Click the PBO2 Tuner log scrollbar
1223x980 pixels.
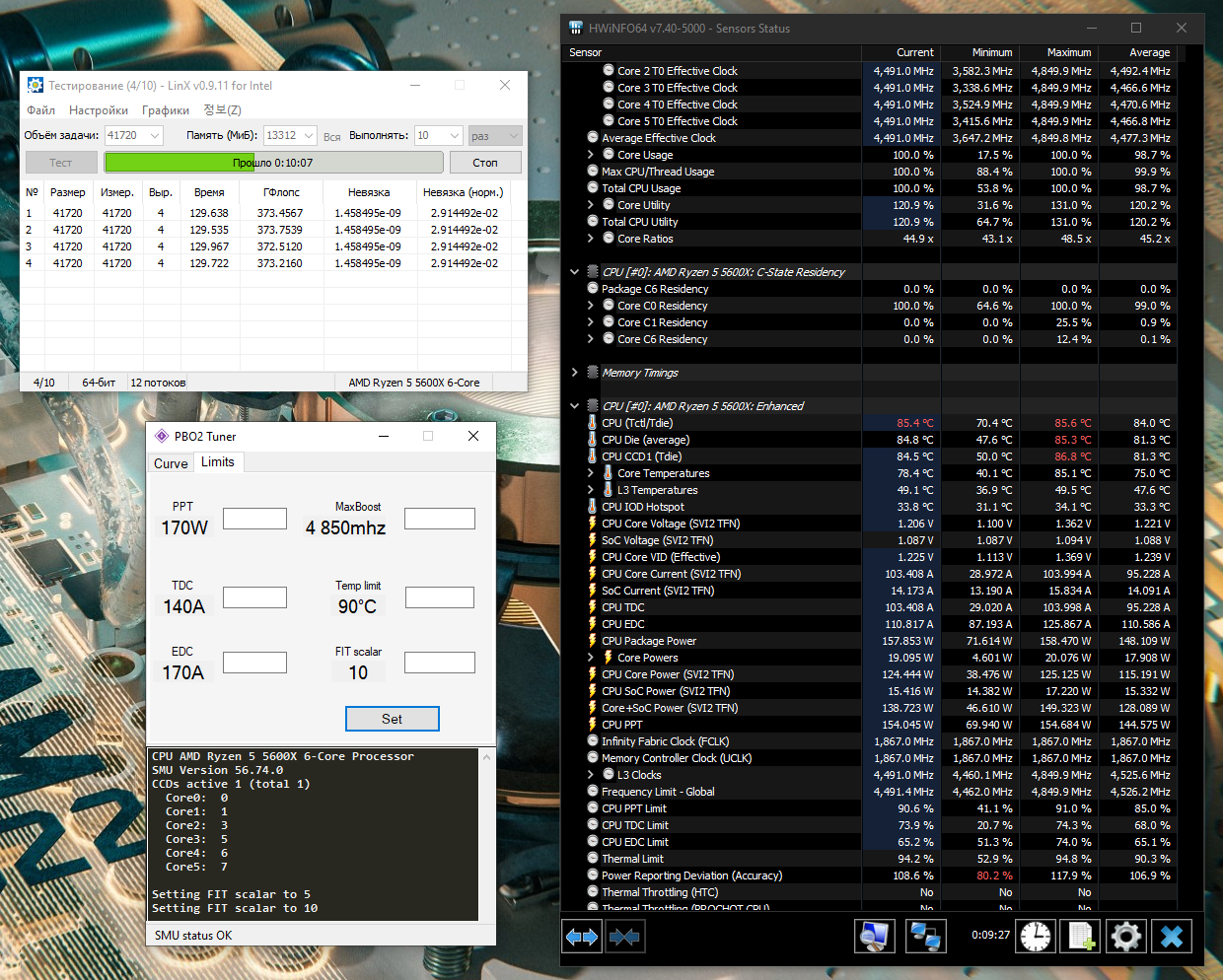click(x=485, y=834)
